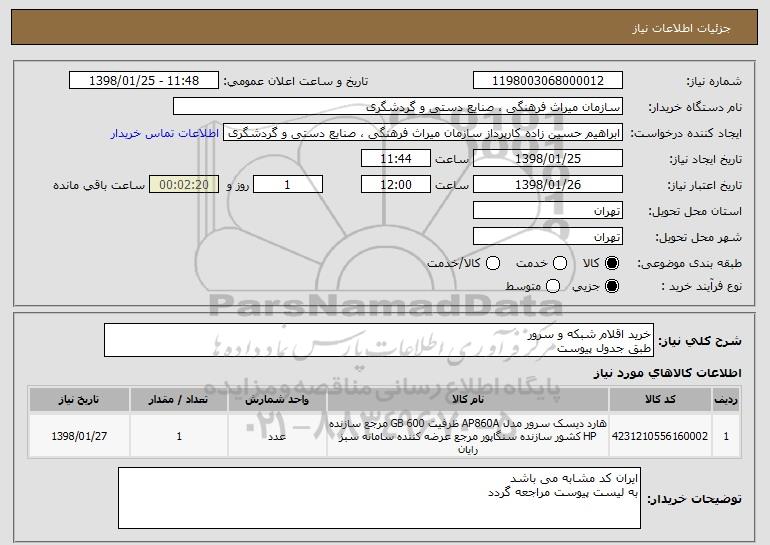The image size is (770, 545).
Task: Select the جزیی purchase type radio
Action: 612,286
